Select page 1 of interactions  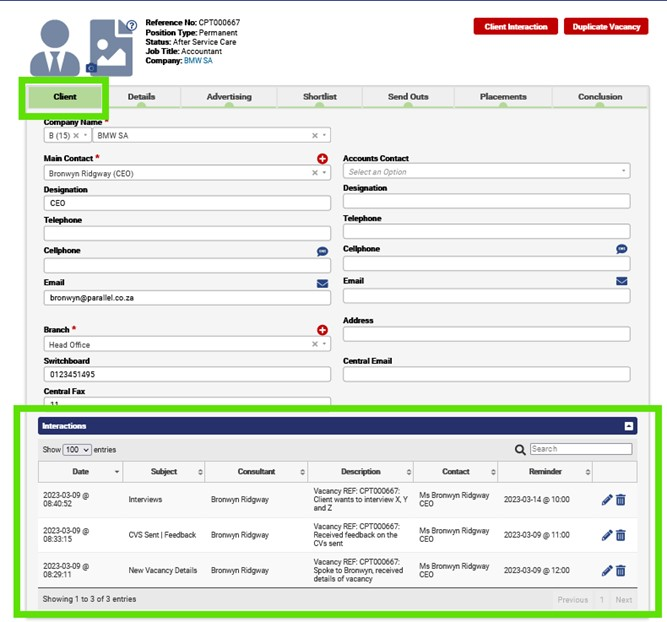coord(602,600)
